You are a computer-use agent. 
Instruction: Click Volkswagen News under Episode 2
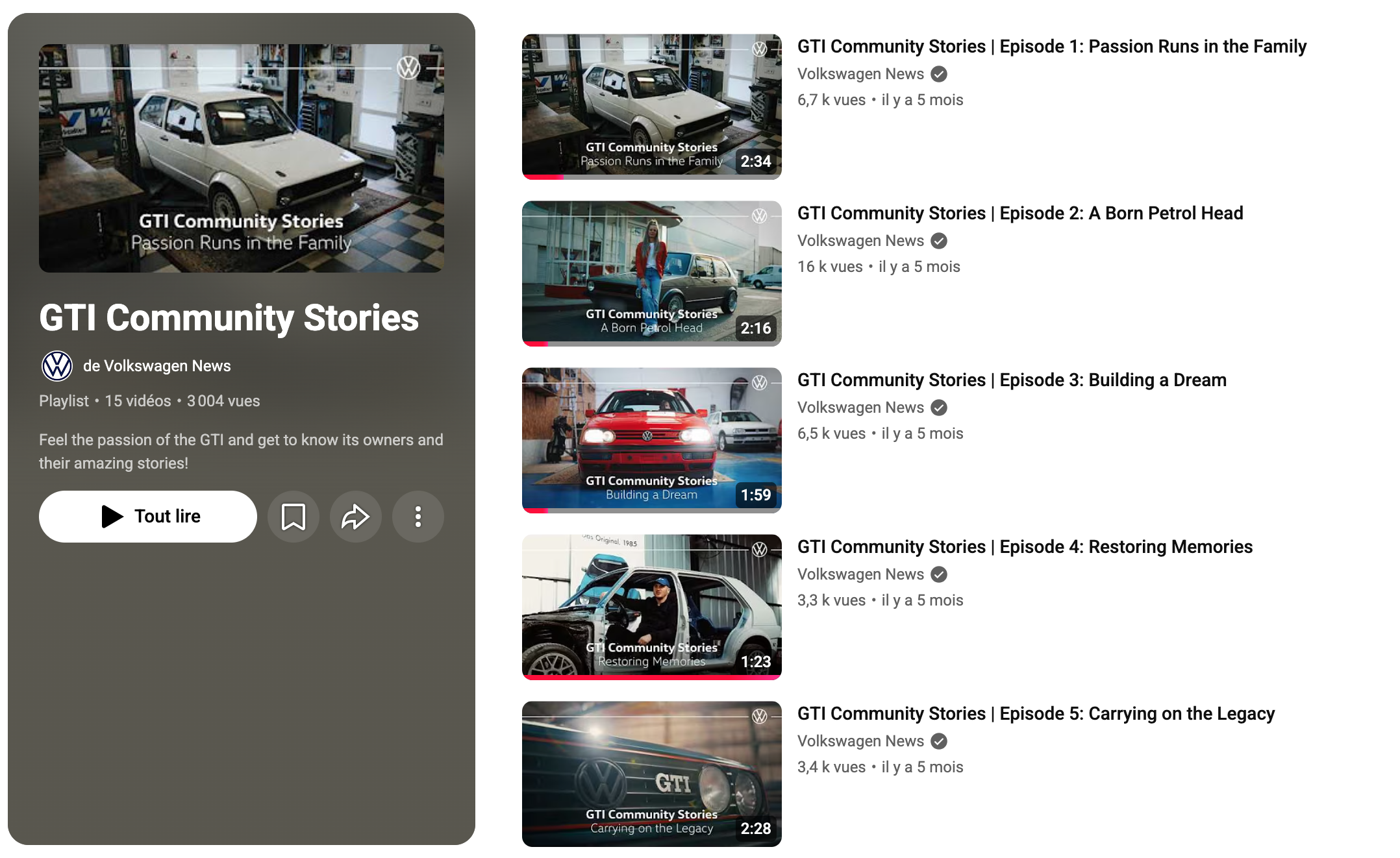(x=860, y=241)
